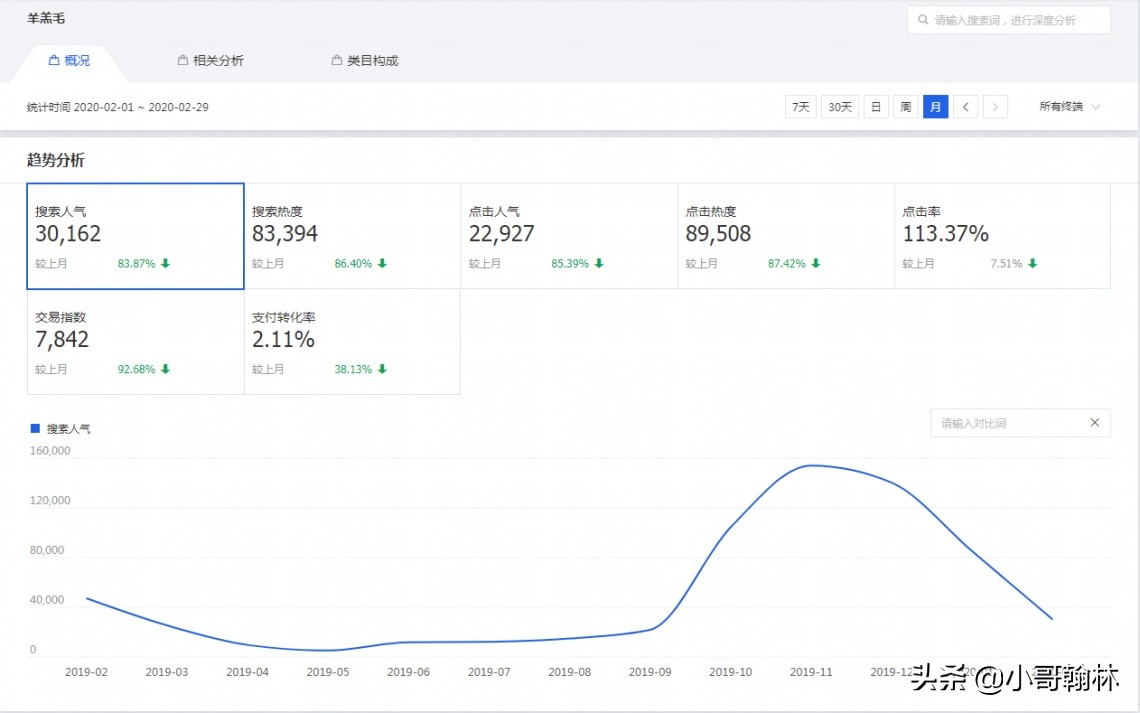Click the next period arrow
The height and width of the screenshot is (713, 1140).
tap(995, 107)
